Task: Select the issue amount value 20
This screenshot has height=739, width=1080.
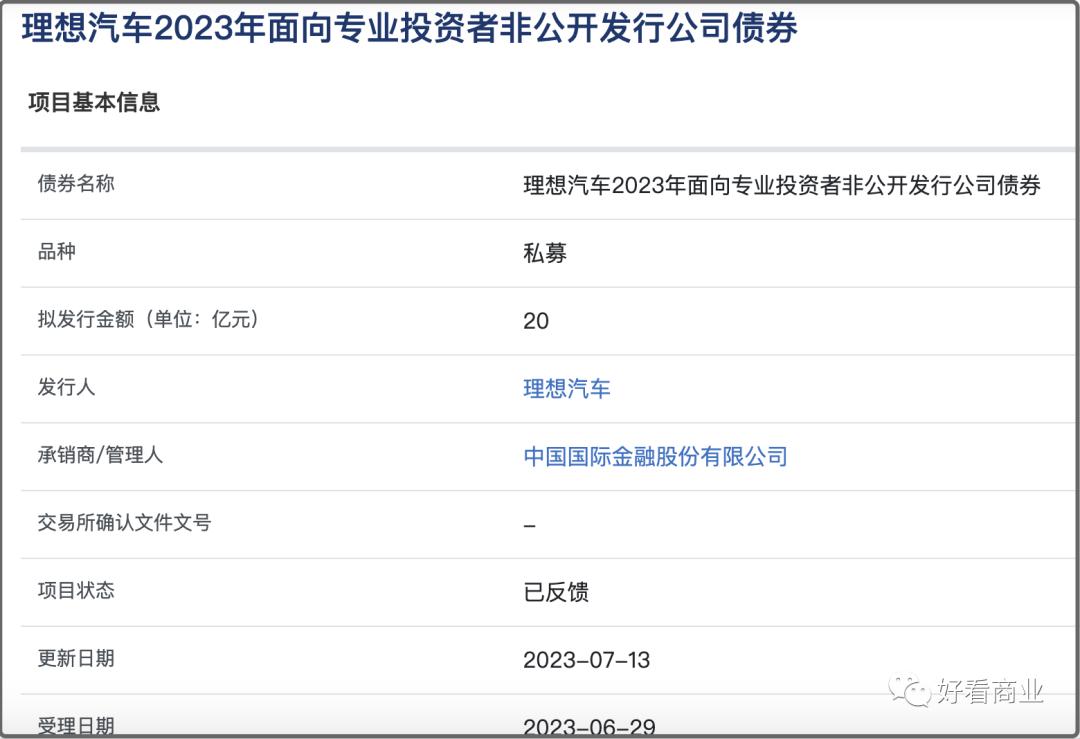Action: [536, 321]
